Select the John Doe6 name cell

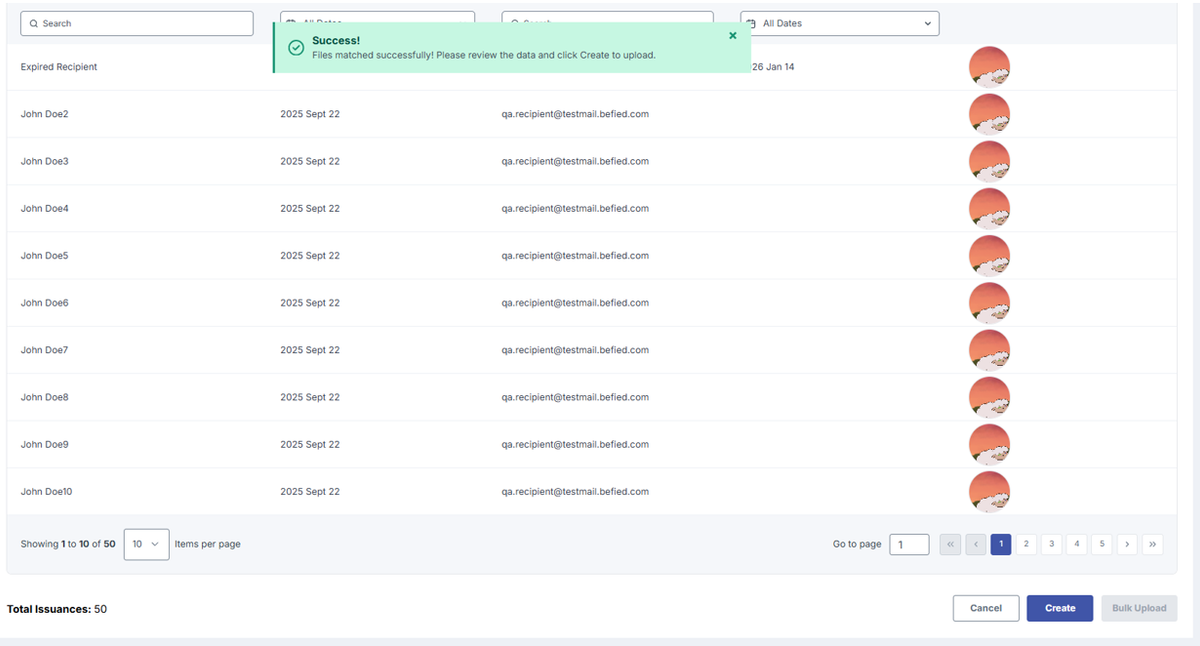[x=45, y=303]
